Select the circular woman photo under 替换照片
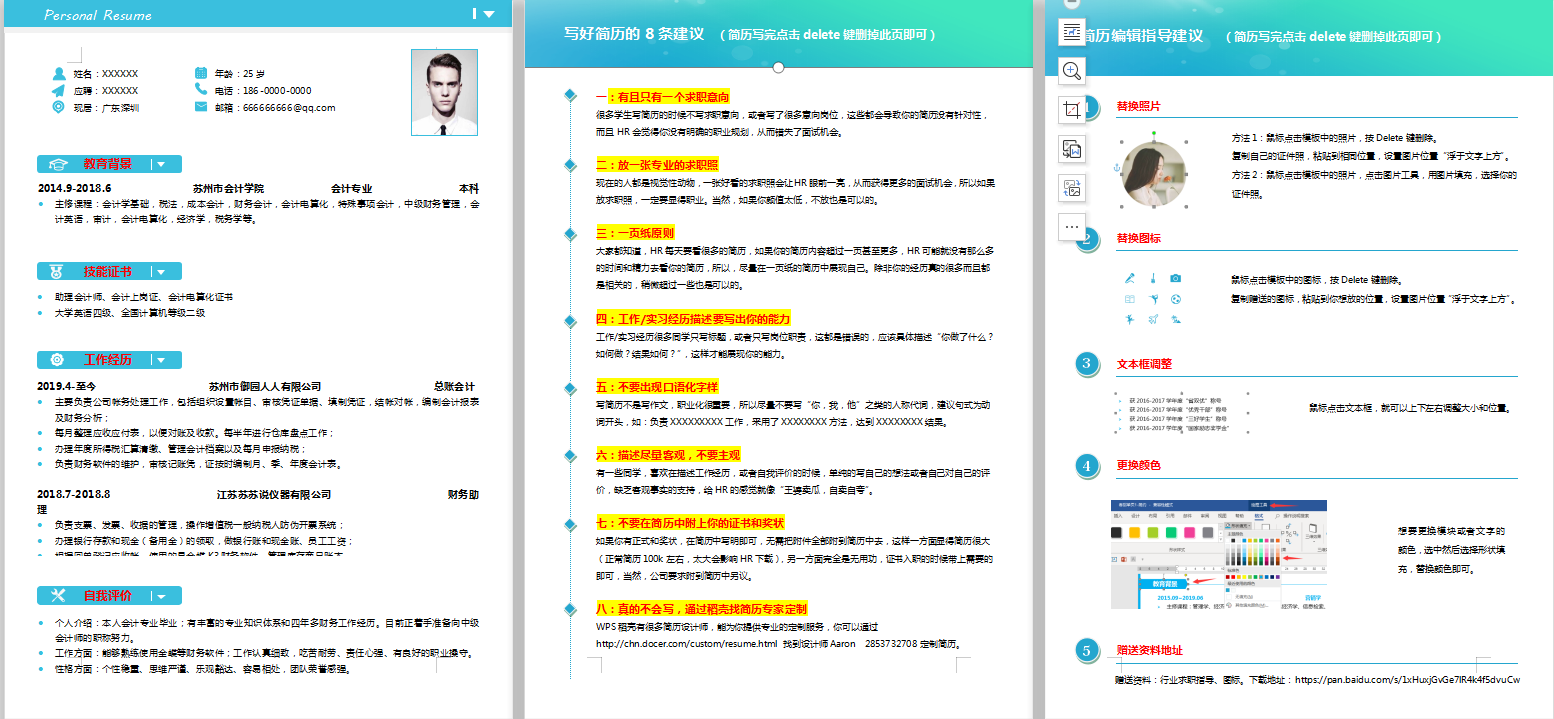This screenshot has height=719, width=1554. coord(1154,174)
